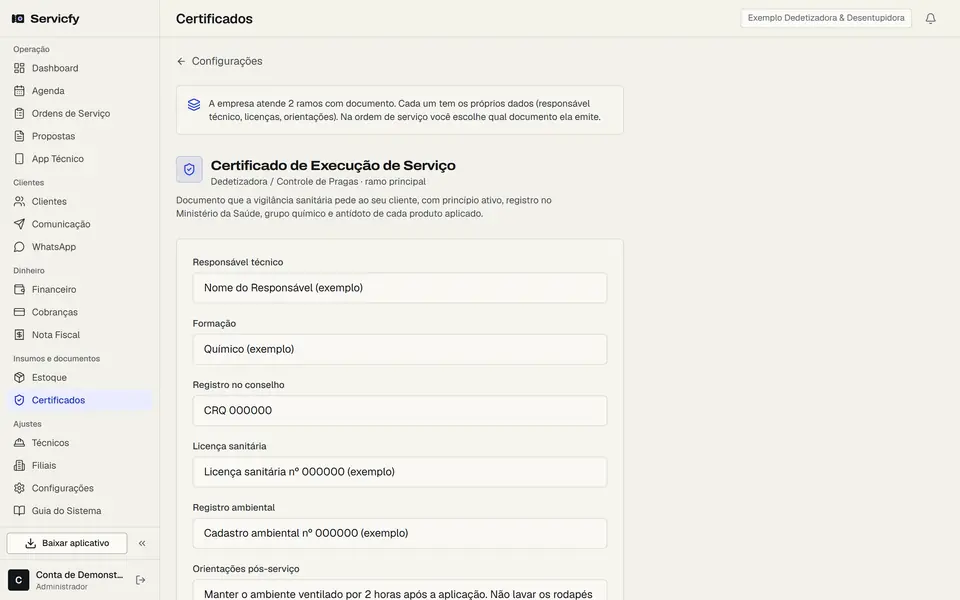
Task: Click the WhatsApp chat bubble icon
Action: [19, 247]
